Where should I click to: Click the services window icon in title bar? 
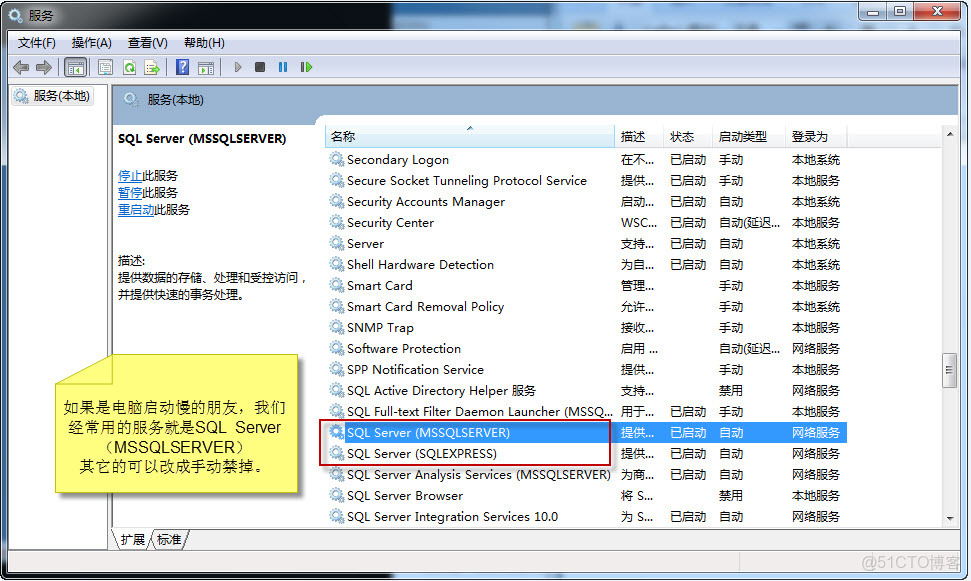(x=16, y=15)
